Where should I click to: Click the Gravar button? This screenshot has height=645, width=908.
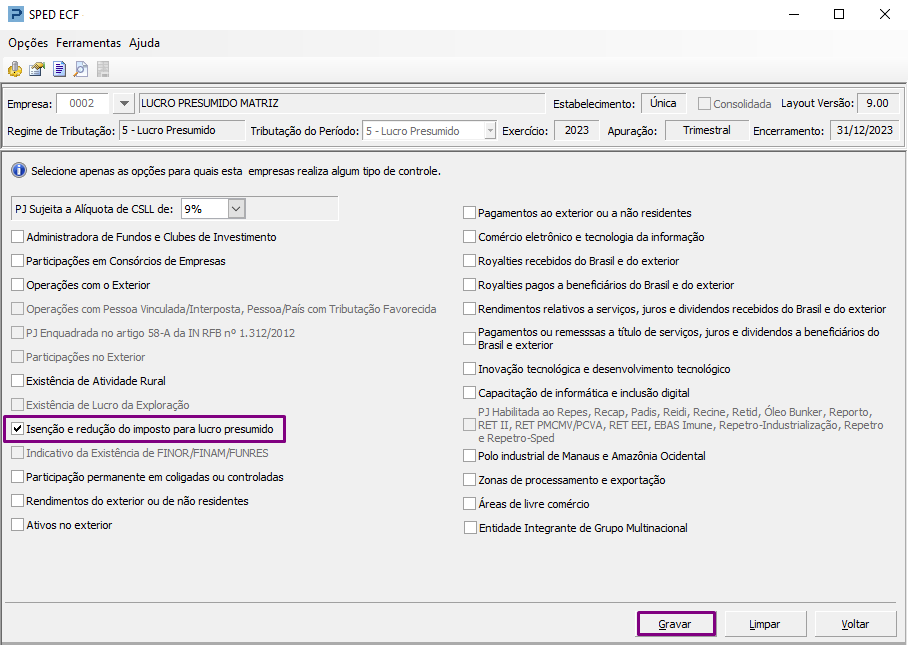[676, 624]
